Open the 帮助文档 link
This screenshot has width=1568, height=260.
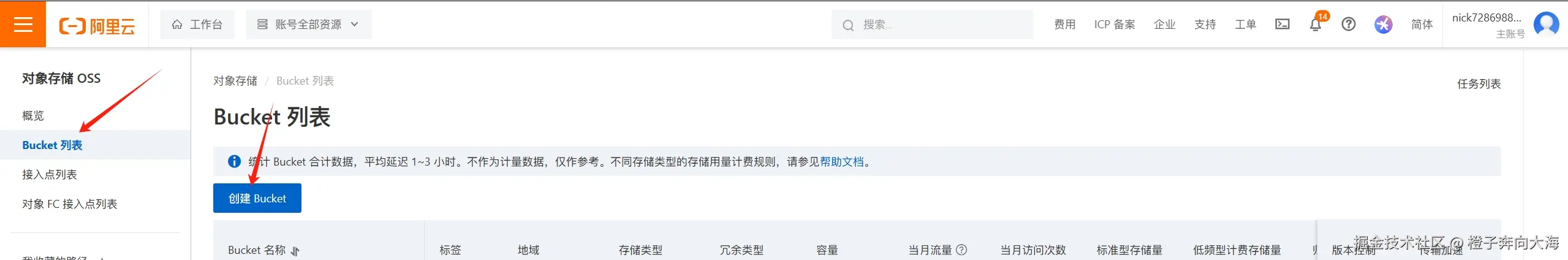842,162
